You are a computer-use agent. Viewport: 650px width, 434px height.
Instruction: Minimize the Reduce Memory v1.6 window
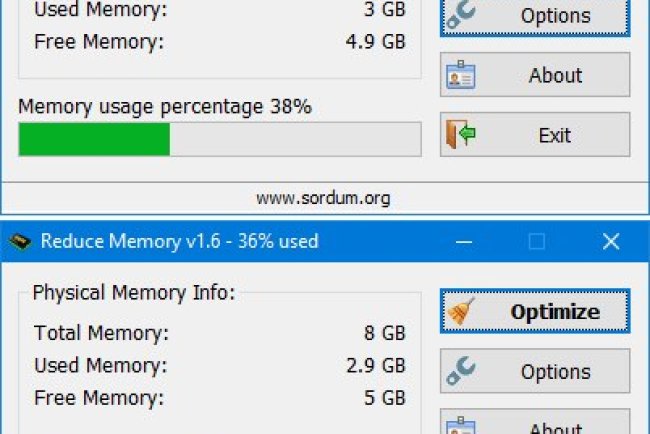tap(463, 241)
